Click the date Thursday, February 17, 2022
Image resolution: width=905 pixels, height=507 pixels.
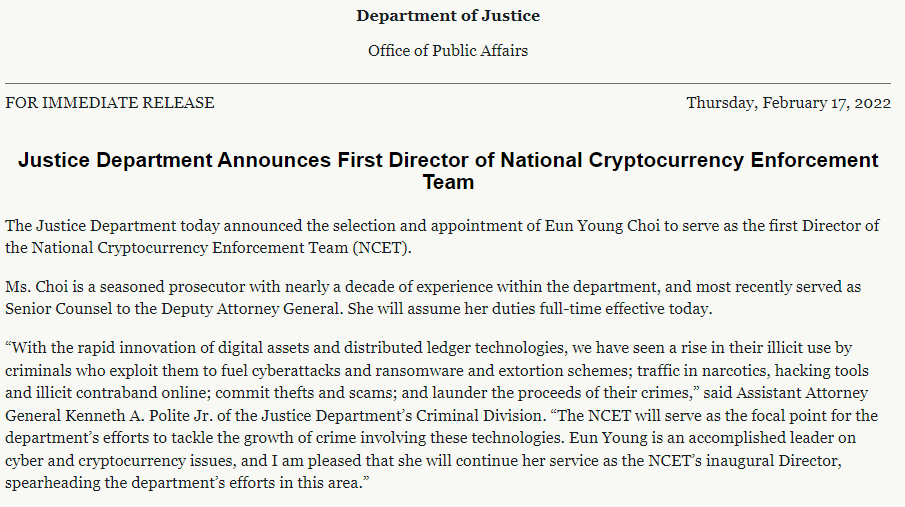click(x=787, y=103)
